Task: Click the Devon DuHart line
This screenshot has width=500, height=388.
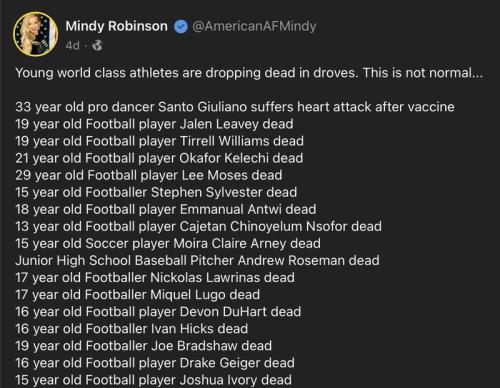Action: (158, 312)
